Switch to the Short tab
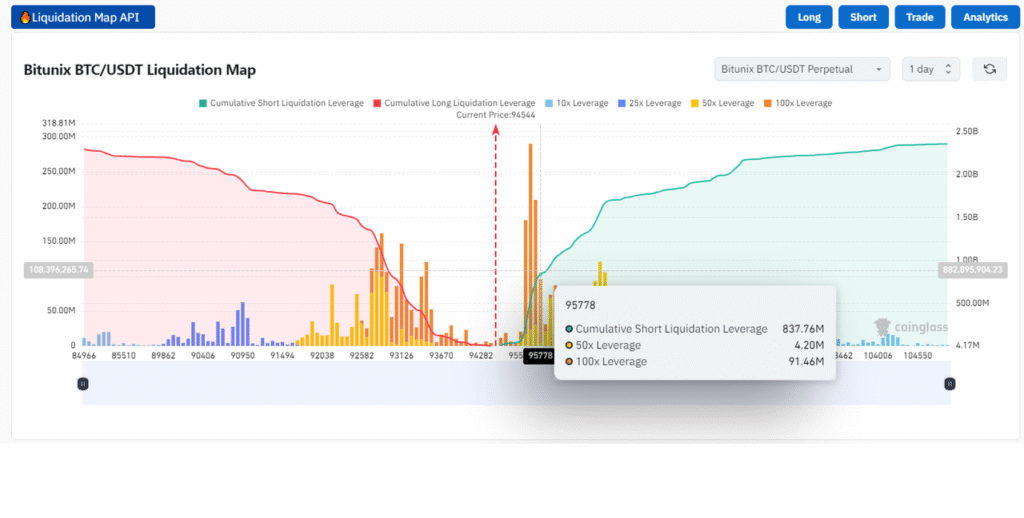The width and height of the screenshot is (1024, 518). tap(863, 17)
